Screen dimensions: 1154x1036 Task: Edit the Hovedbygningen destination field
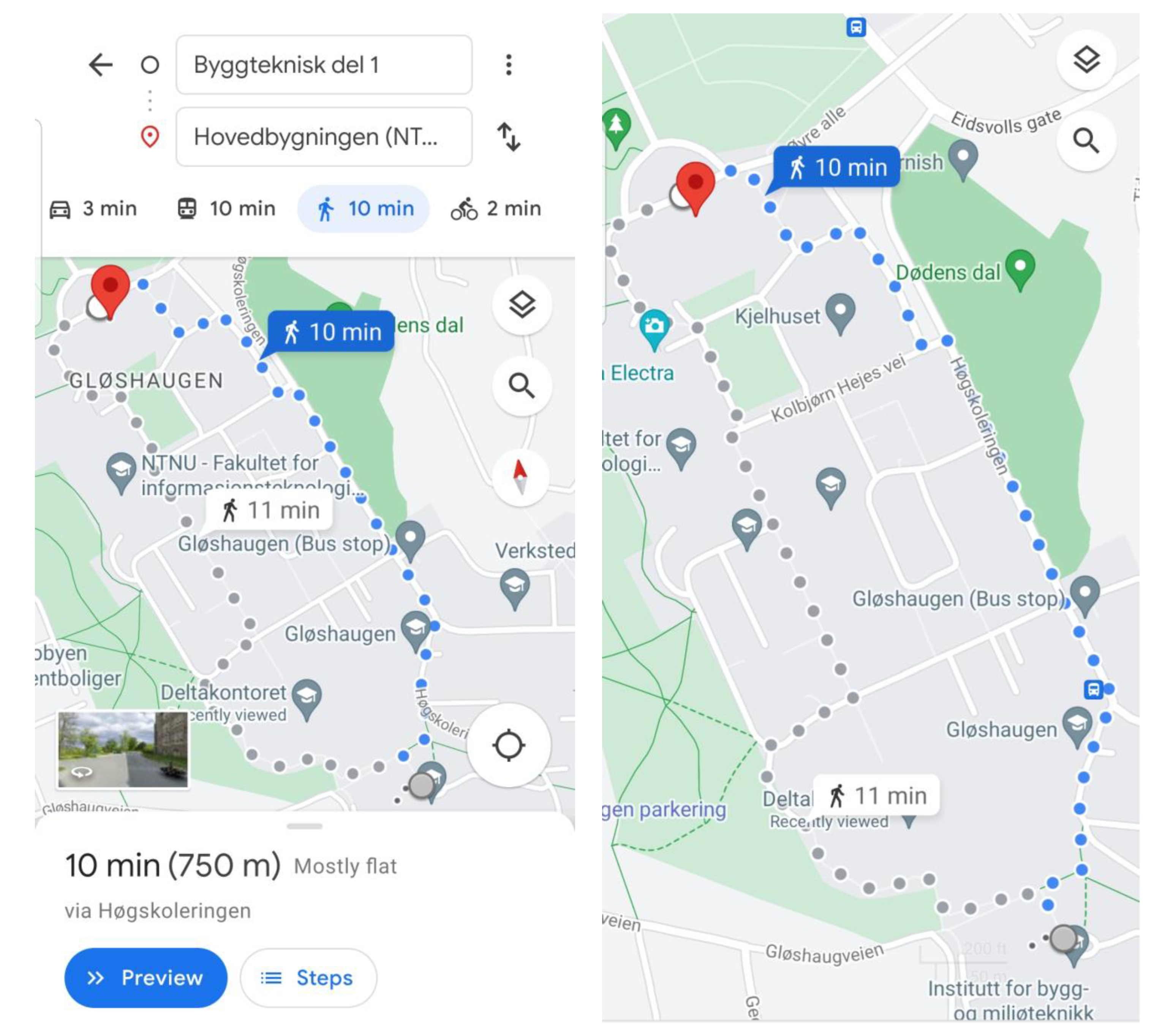(324, 137)
